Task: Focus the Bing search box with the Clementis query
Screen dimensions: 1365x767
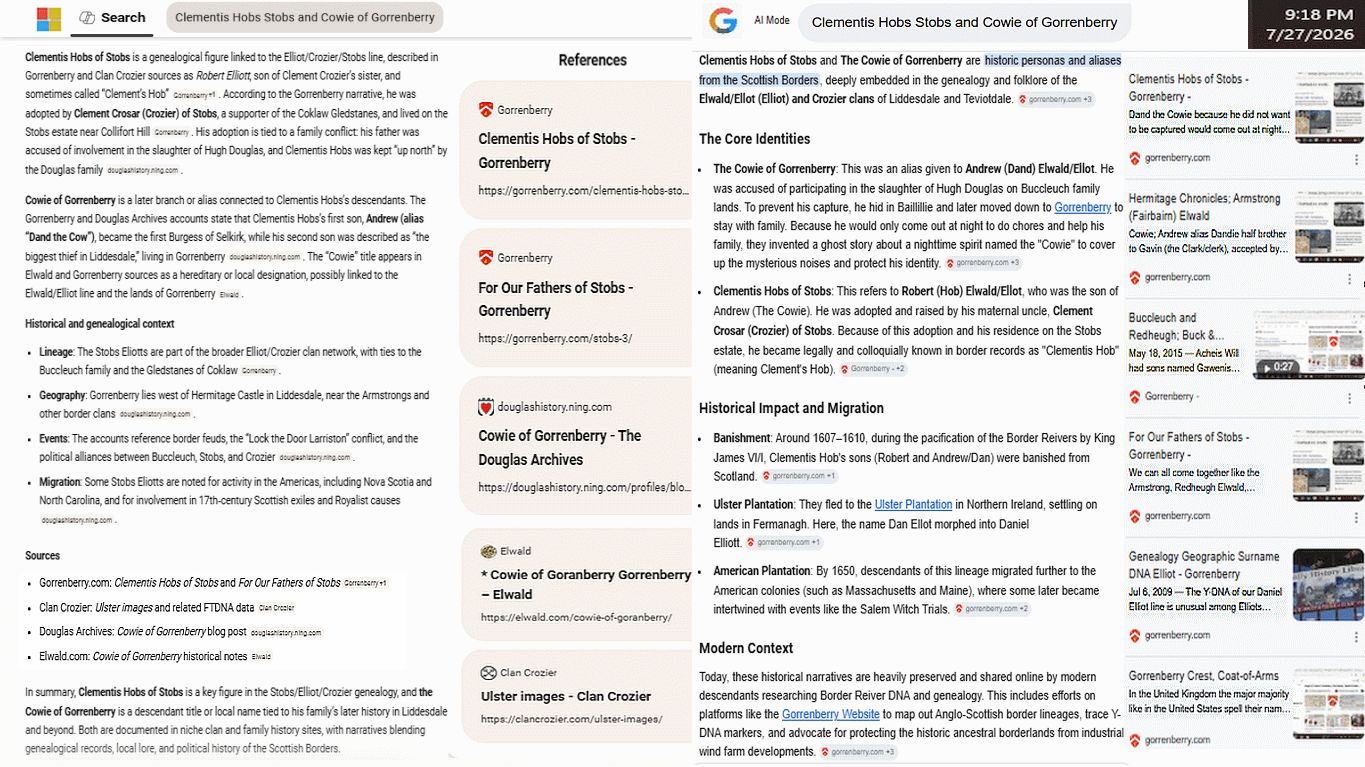Action: (305, 17)
